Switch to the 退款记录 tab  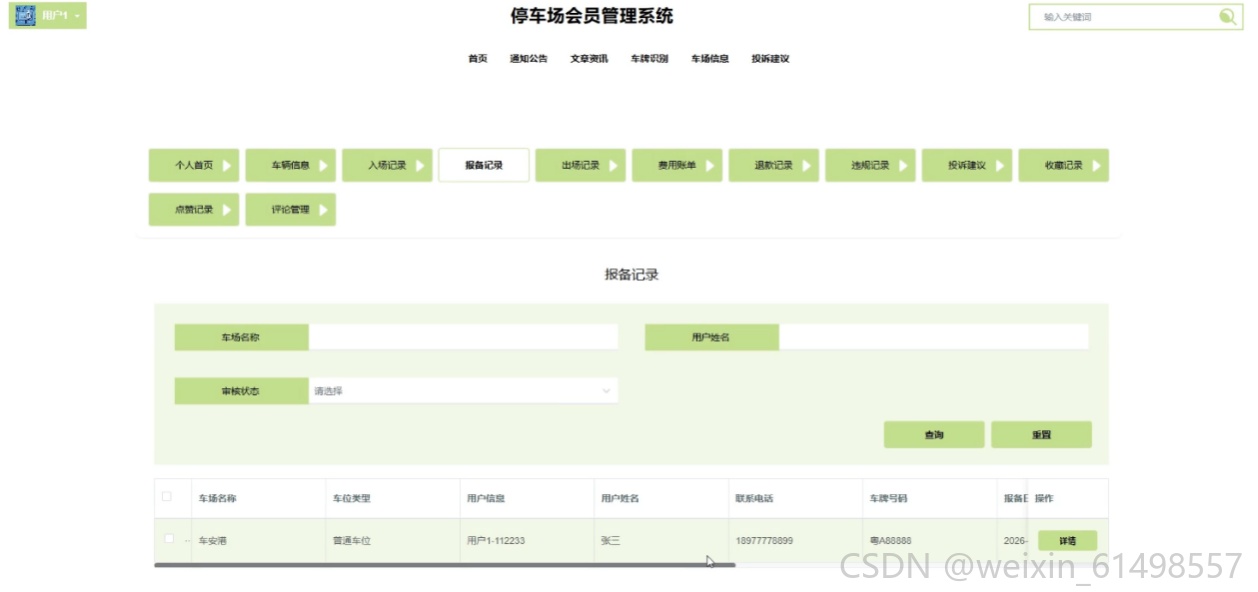coord(774,166)
